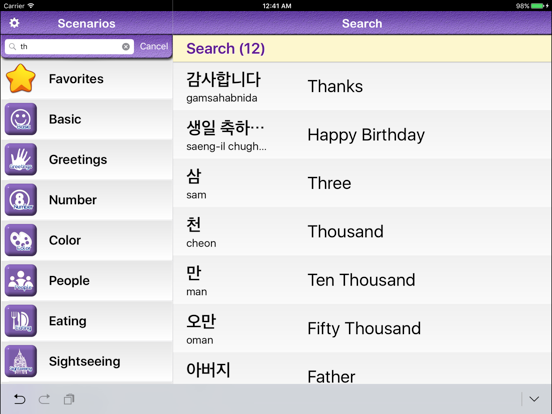The image size is (552, 414).
Task: Collapse keyboard bar with down chevron
Action: (x=534, y=399)
